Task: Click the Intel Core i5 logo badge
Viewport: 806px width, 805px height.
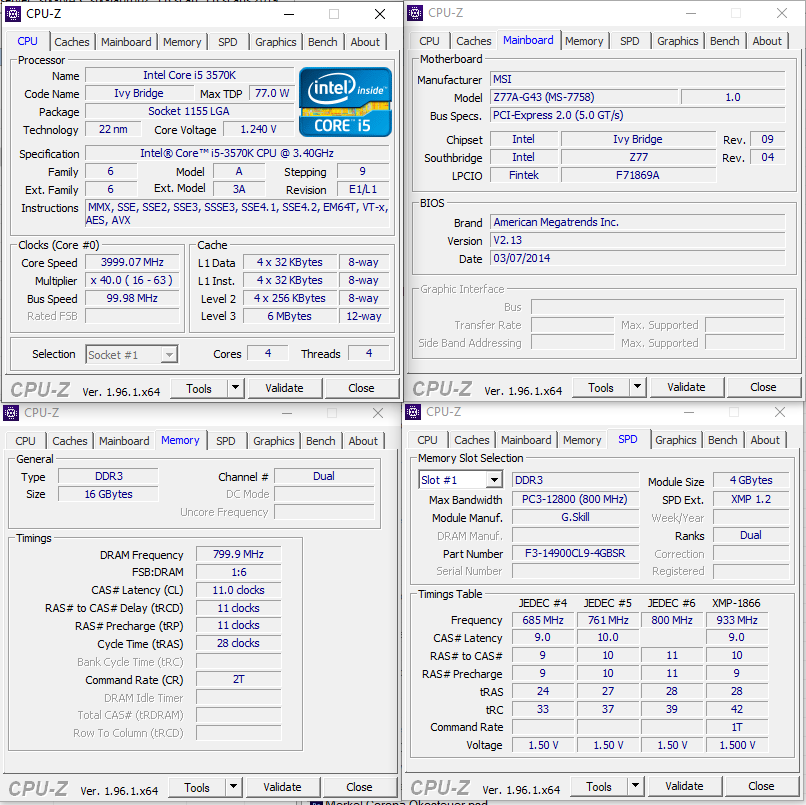Action: [x=345, y=102]
